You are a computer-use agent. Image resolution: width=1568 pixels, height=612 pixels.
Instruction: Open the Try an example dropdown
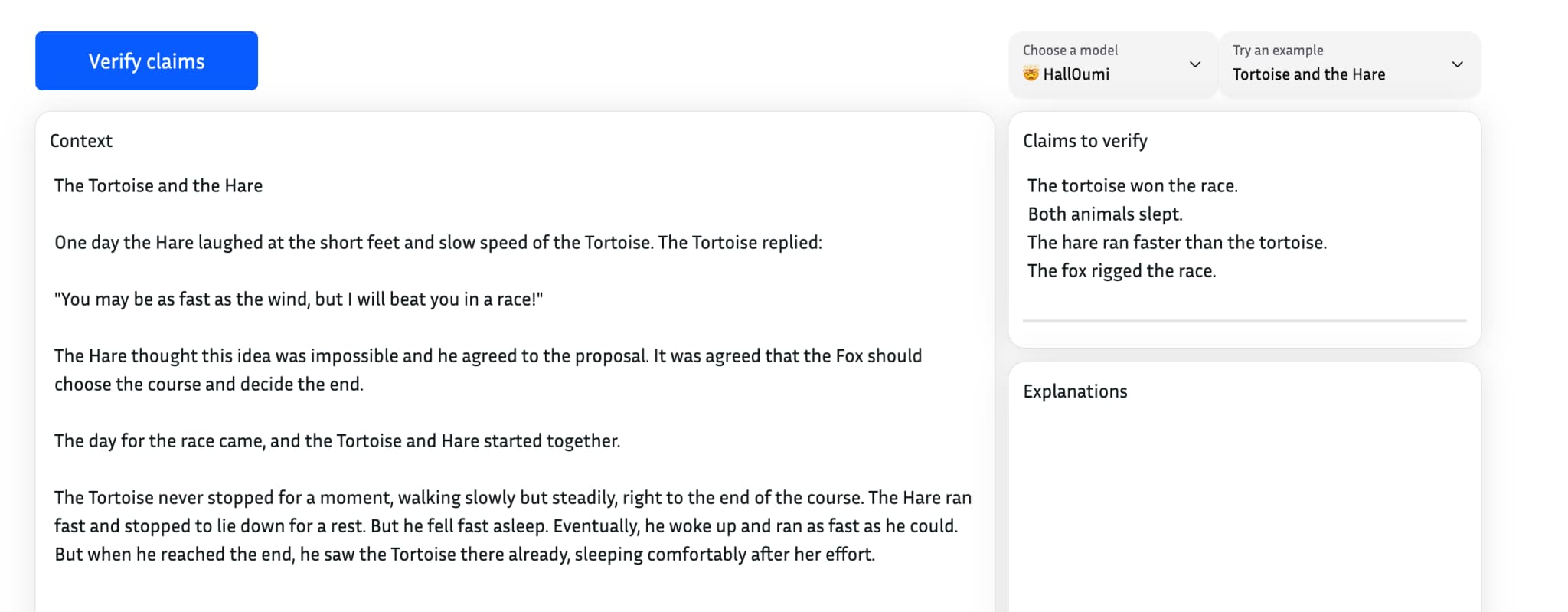[1349, 63]
